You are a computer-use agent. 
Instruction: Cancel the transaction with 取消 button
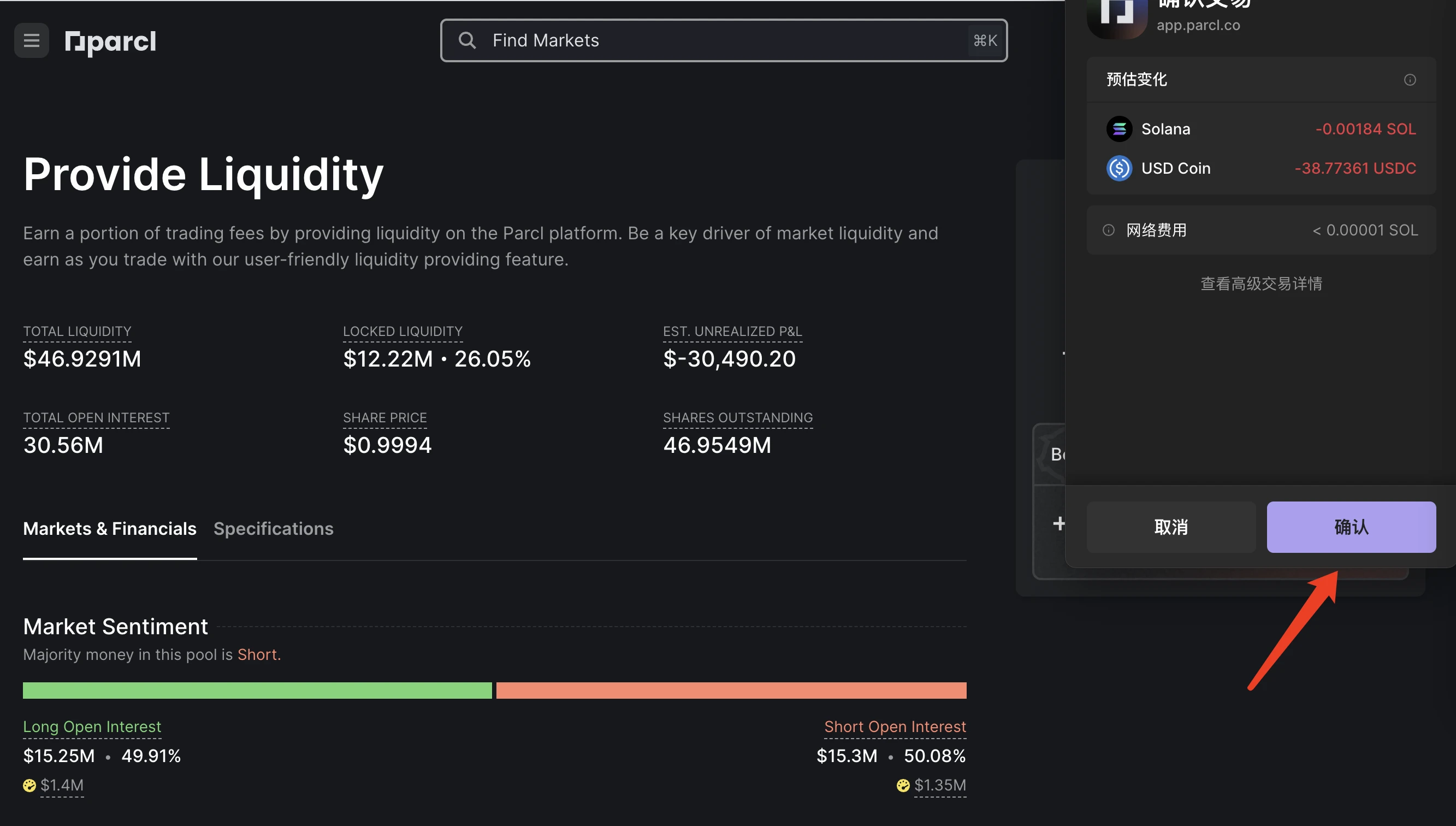point(1171,527)
